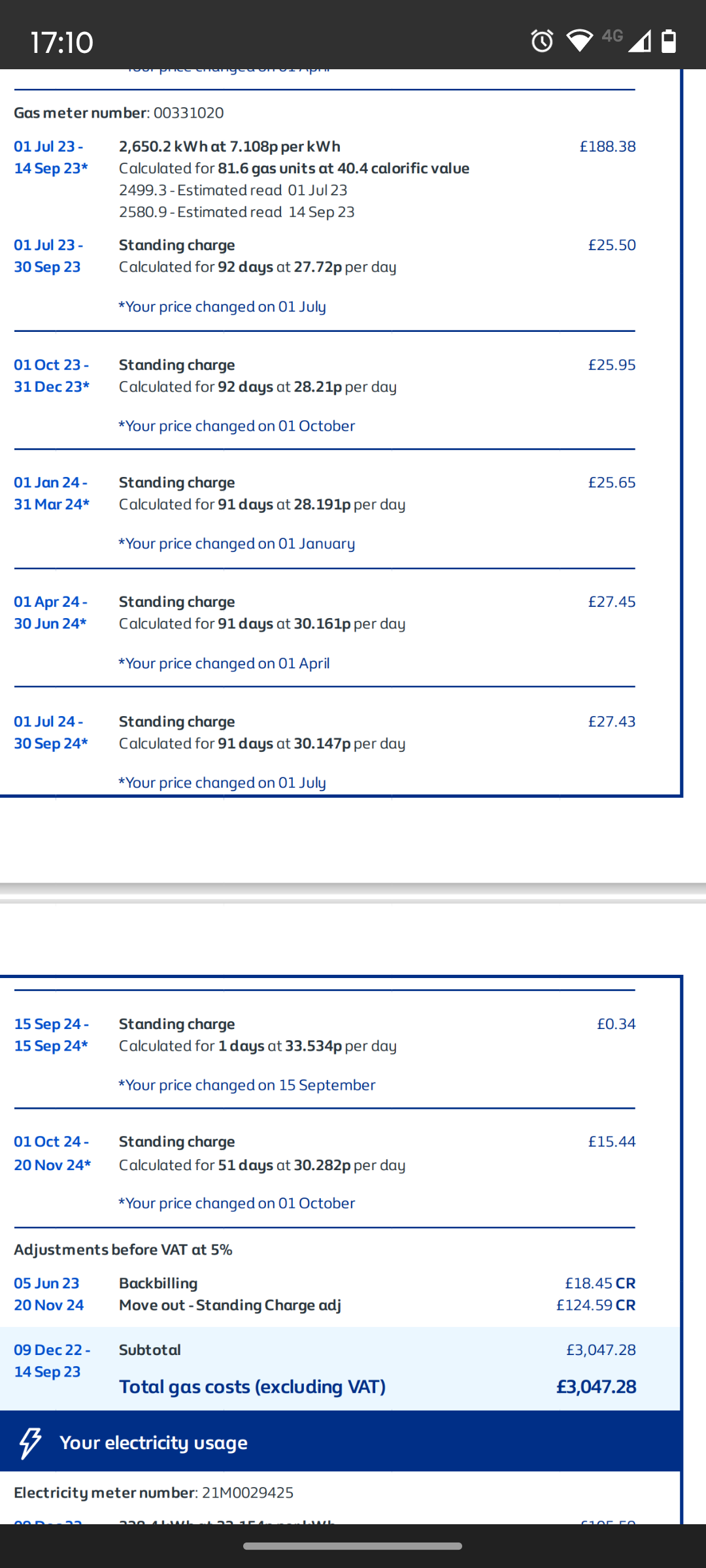706x1568 pixels.
Task: Tap the gas meter number 00331020
Action: click(188, 113)
